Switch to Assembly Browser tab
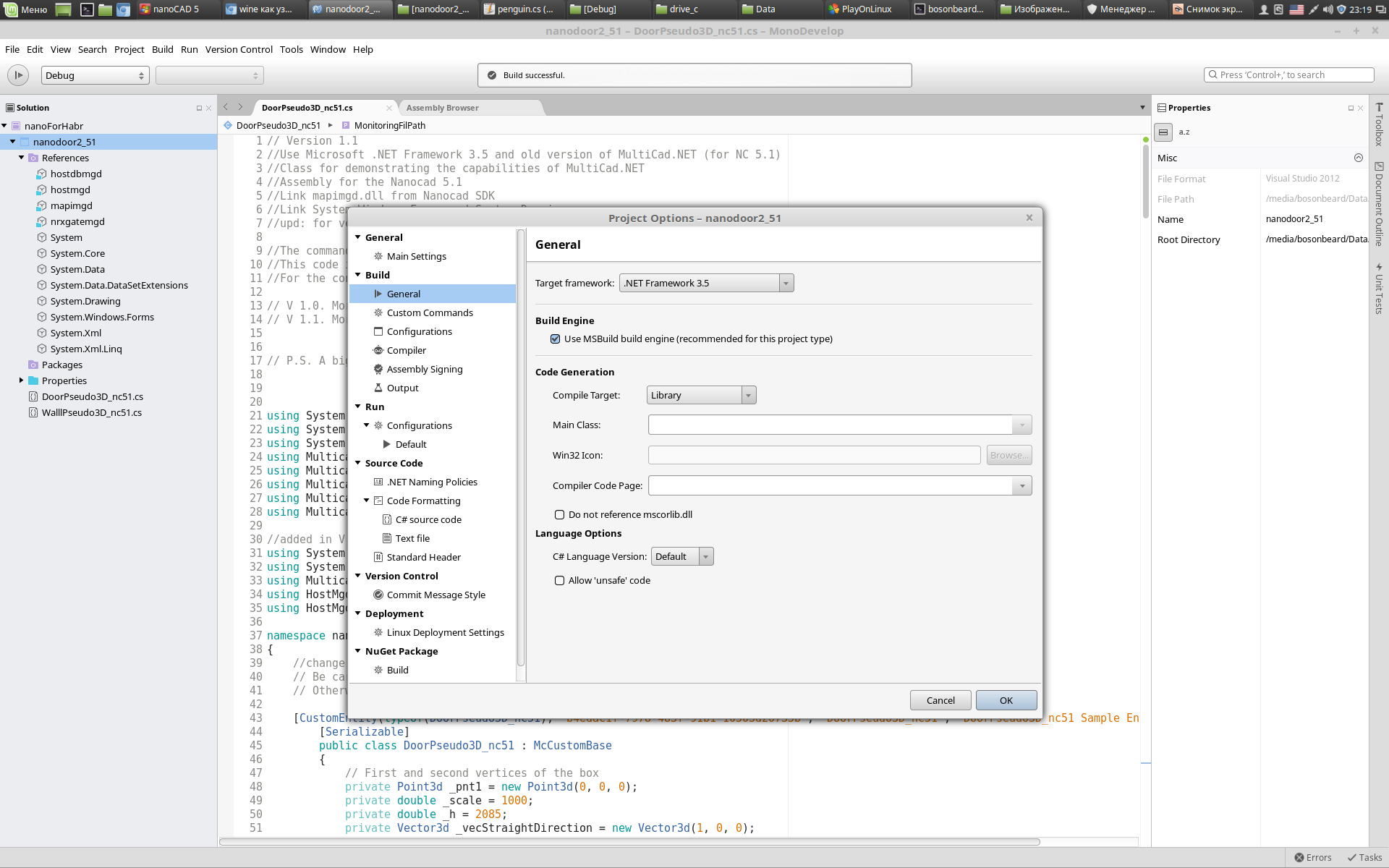 click(x=442, y=108)
